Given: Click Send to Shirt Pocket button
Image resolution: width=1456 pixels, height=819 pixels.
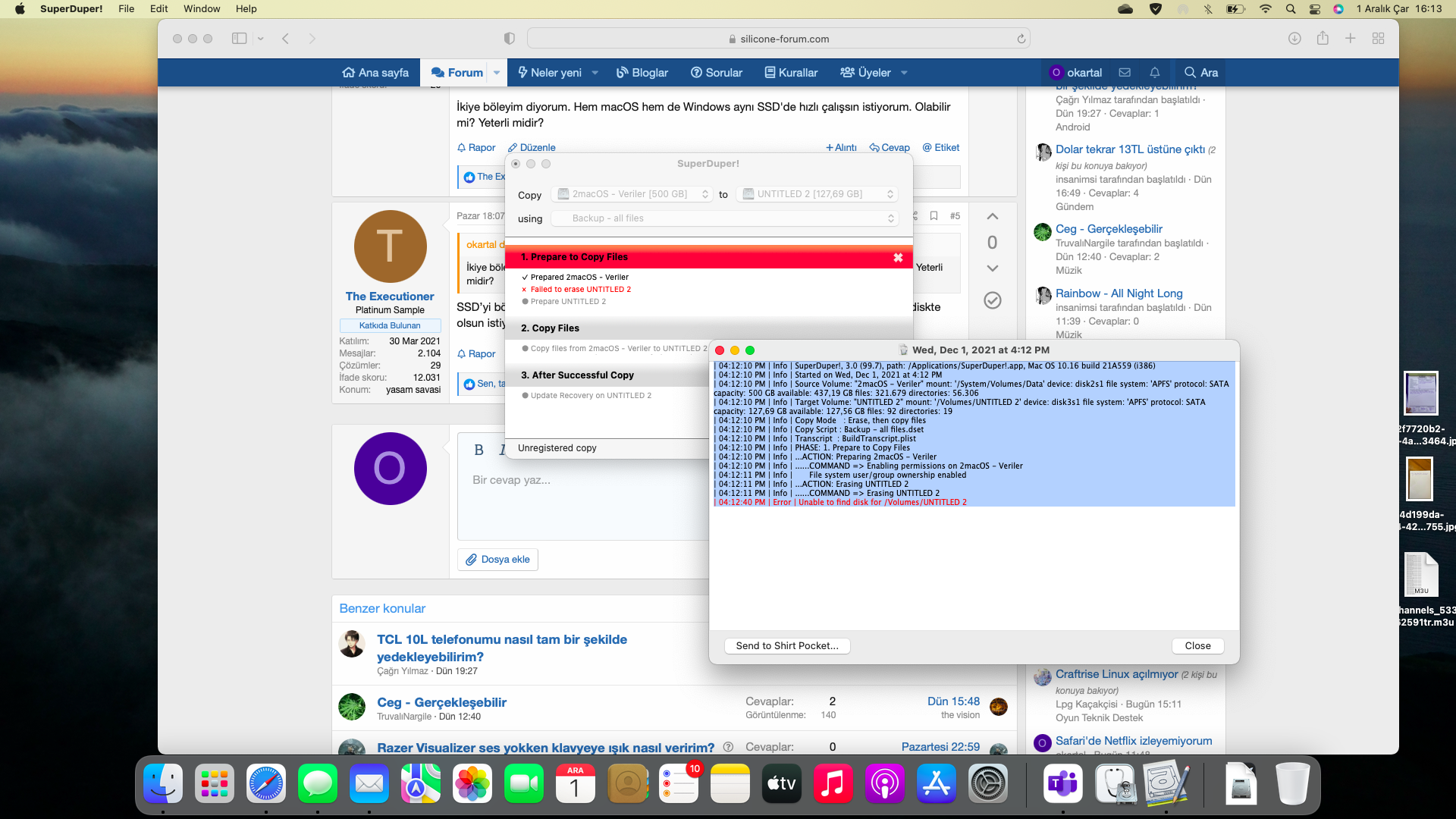Looking at the screenshot, I should coord(787,646).
